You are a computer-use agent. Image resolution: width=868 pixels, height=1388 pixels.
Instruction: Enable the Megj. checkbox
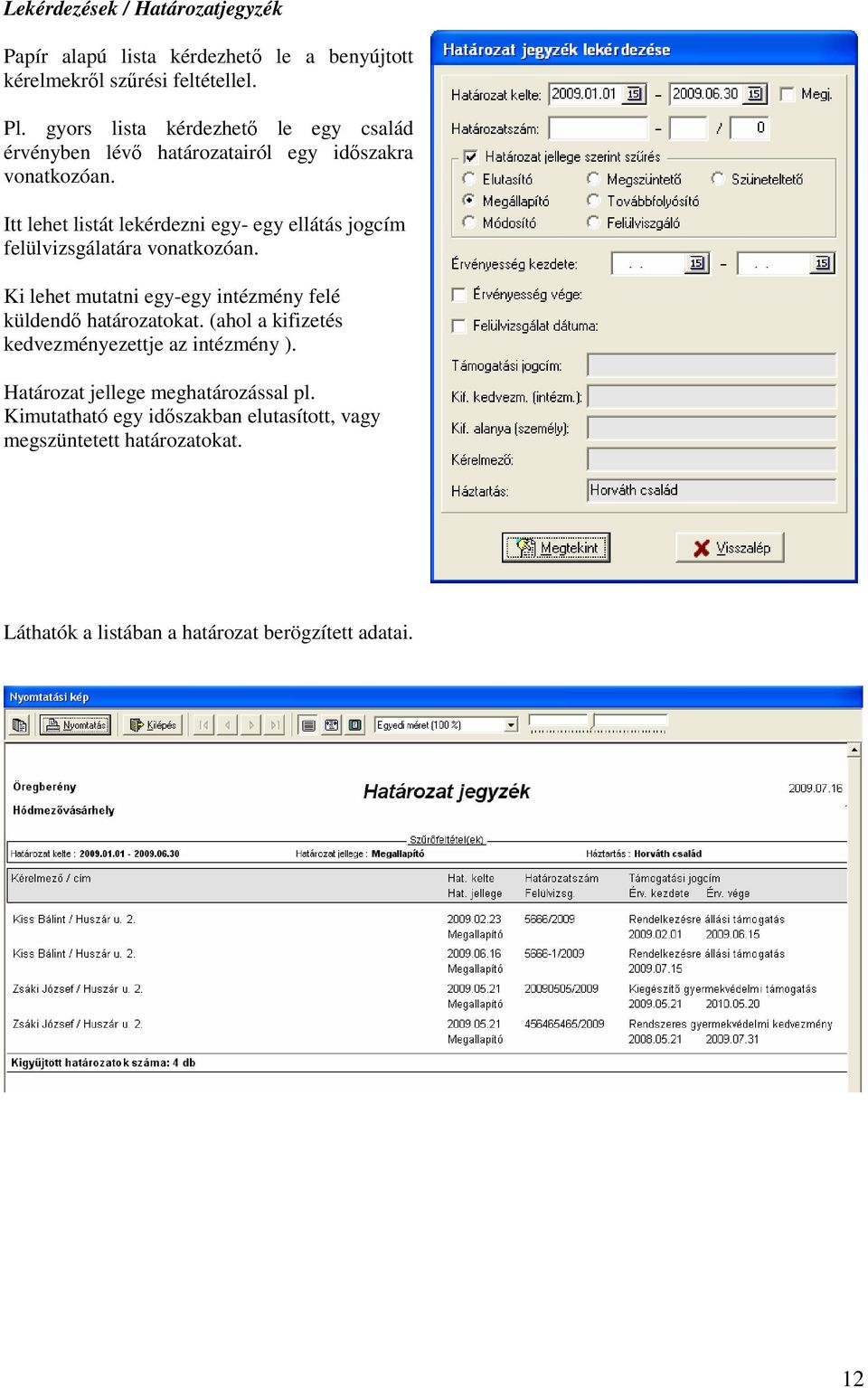click(787, 94)
